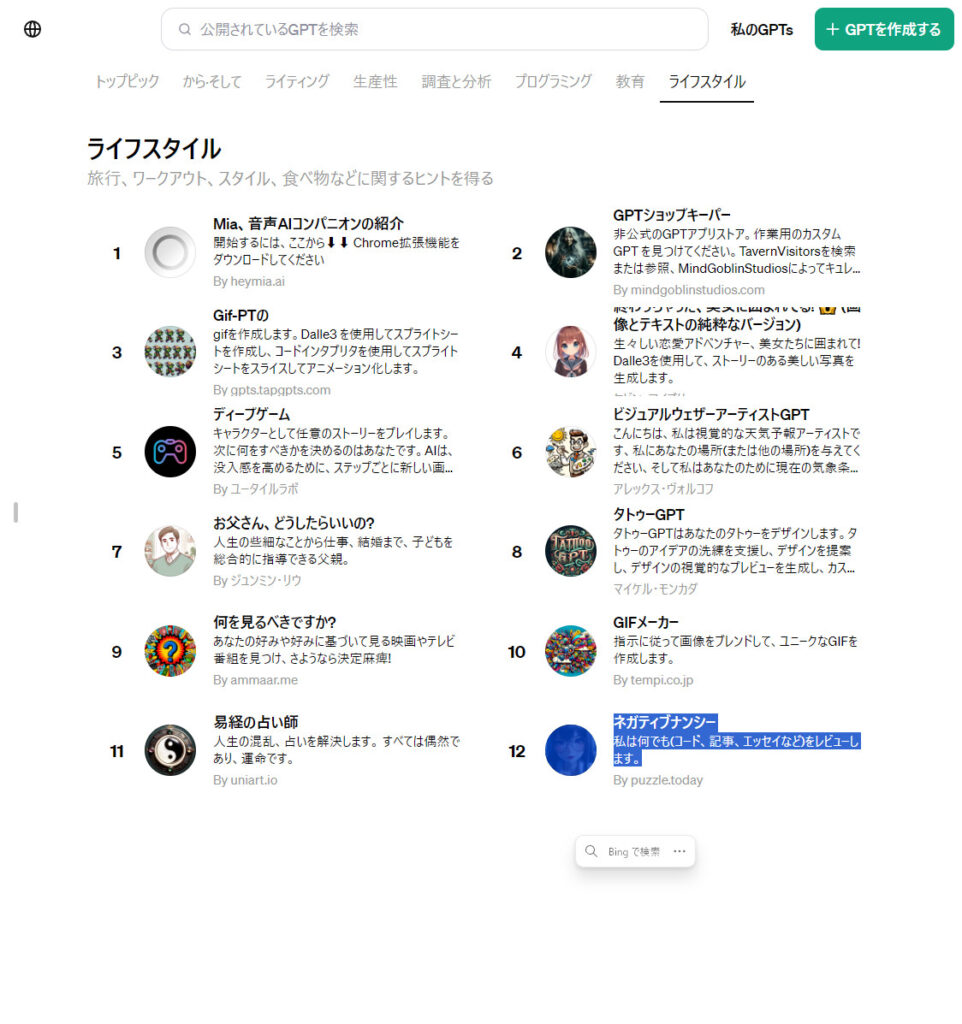This screenshot has height=1024, width=962.
Task: Open the 易経の占い師 yin-yang icon
Action: pos(170,750)
